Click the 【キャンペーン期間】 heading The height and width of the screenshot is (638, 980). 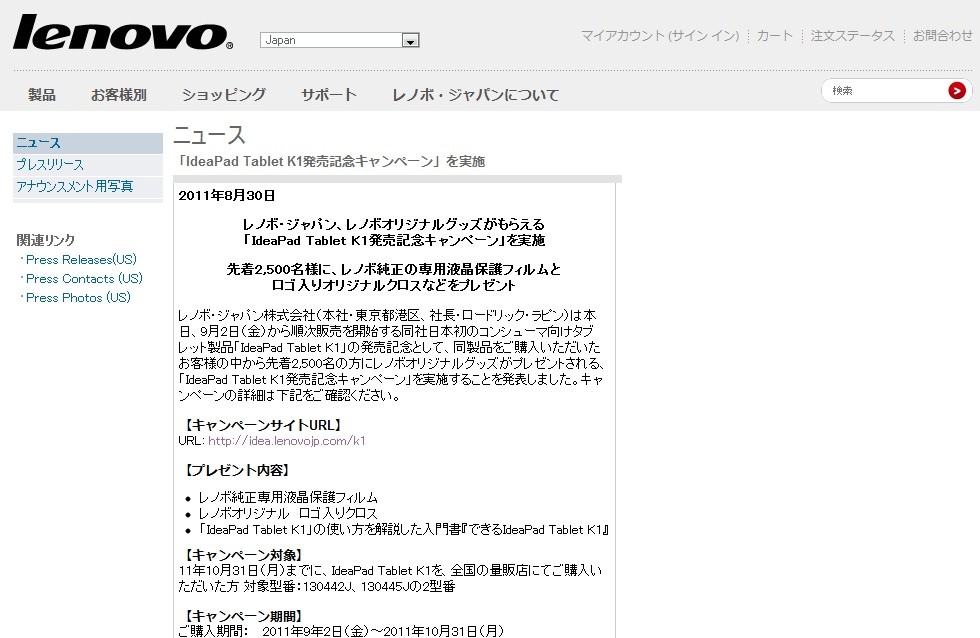pos(244,616)
